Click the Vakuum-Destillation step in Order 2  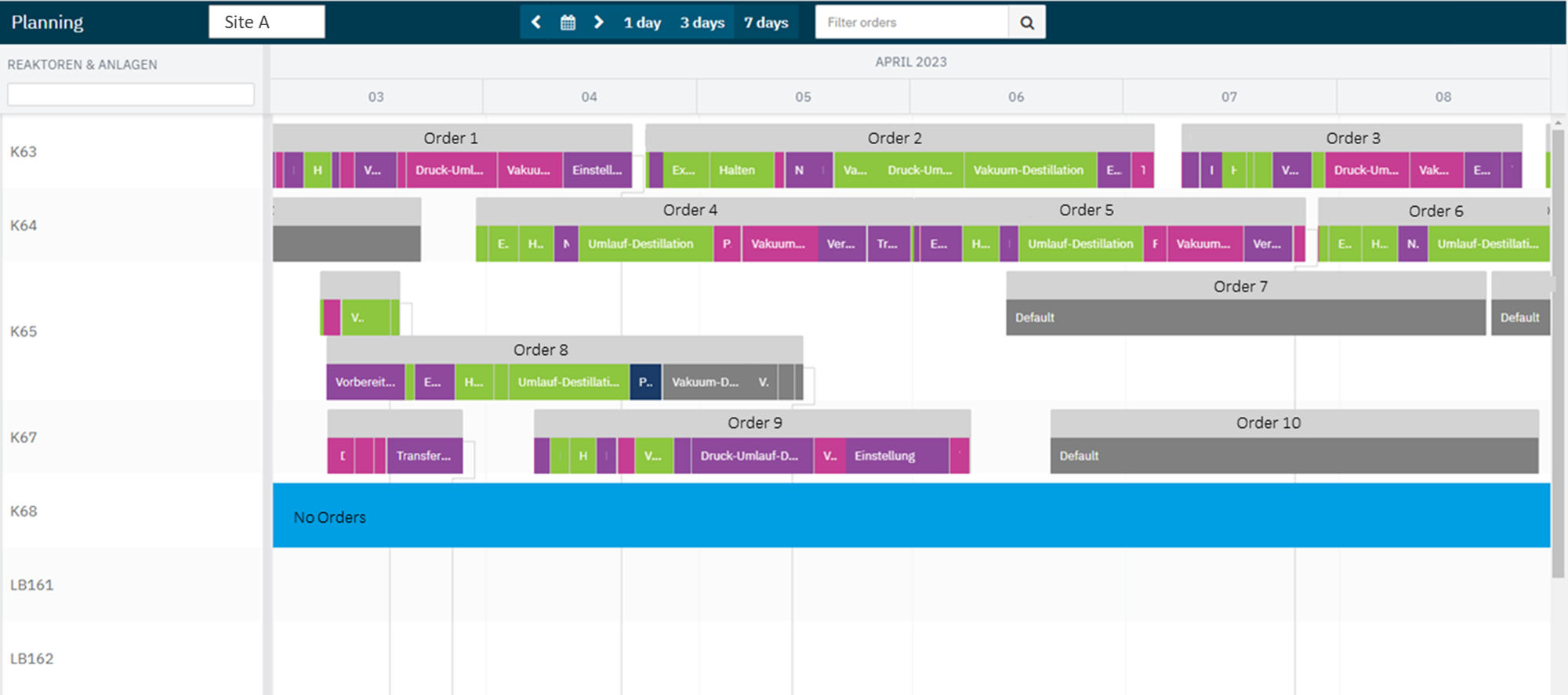(1029, 170)
